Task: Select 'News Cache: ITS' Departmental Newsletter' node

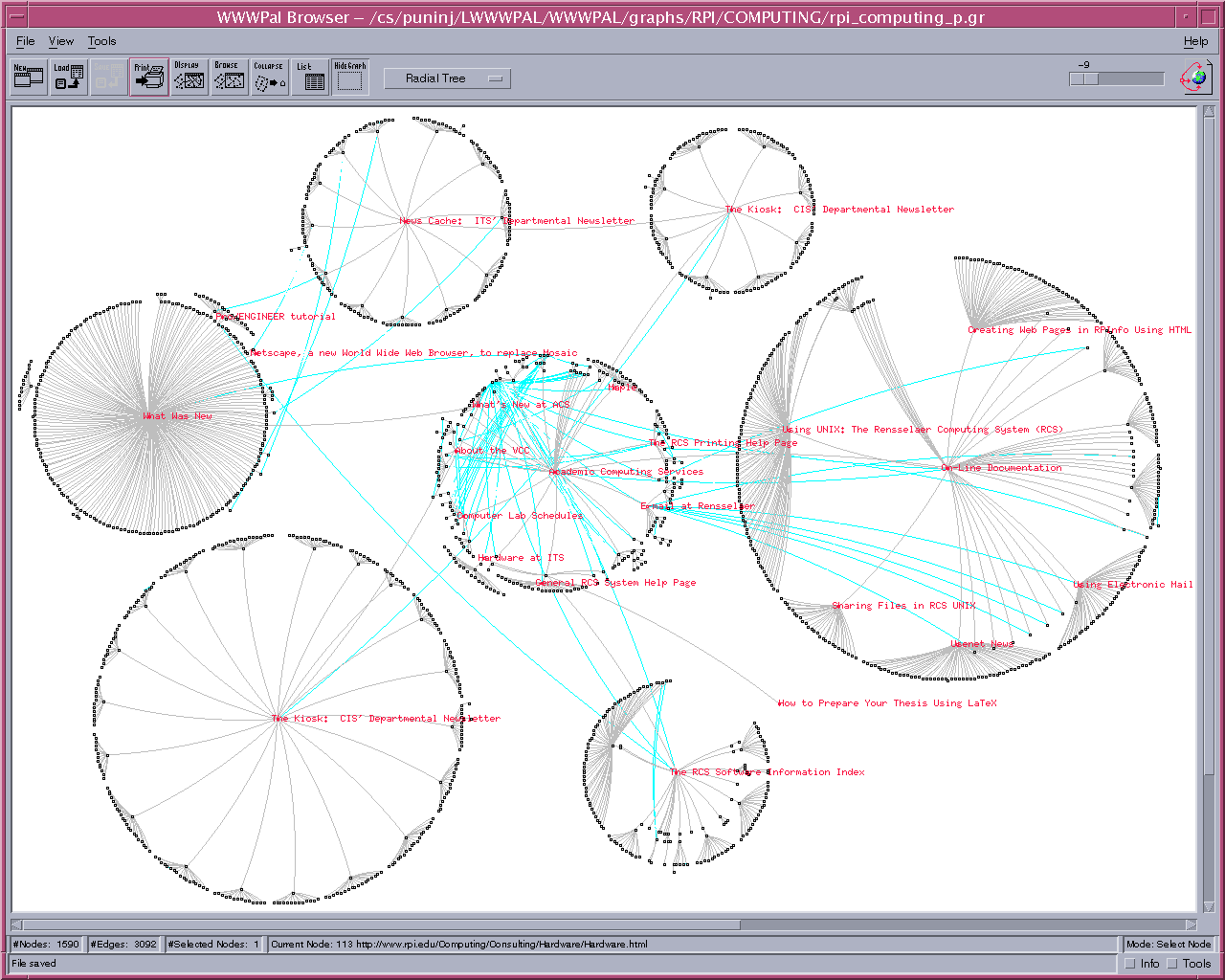Action: click(517, 221)
